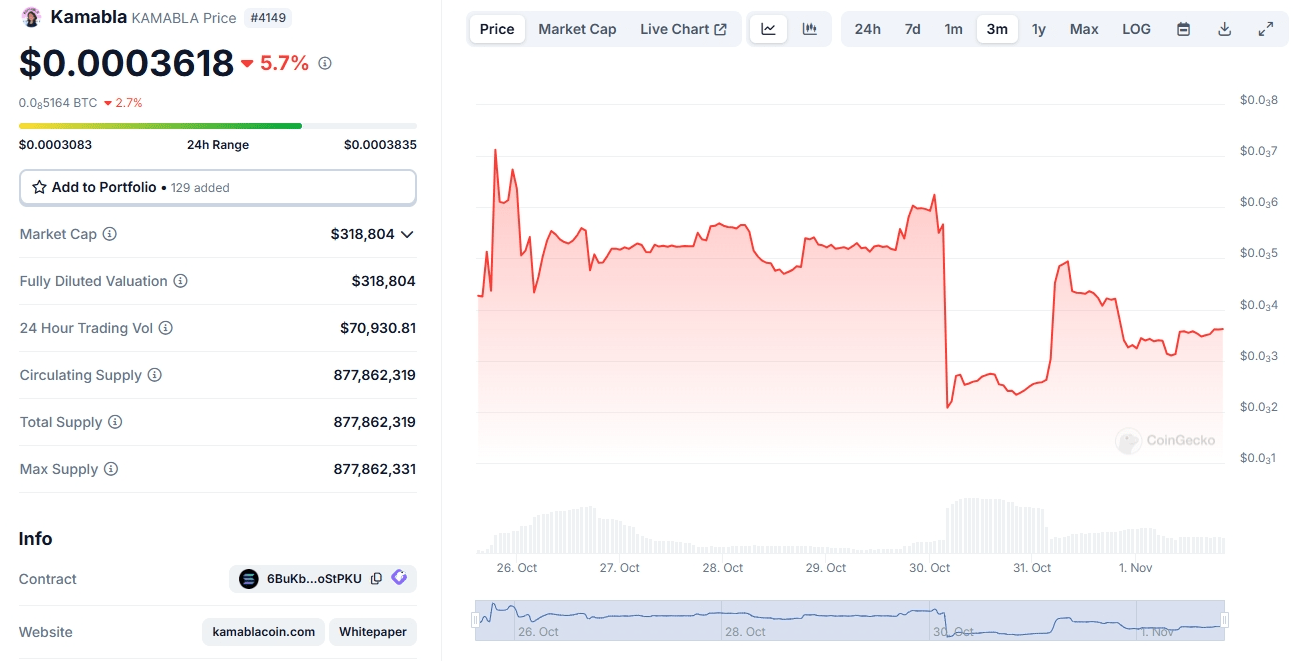Toggle LOG scale on chart
The image size is (1306, 661).
[1136, 29]
